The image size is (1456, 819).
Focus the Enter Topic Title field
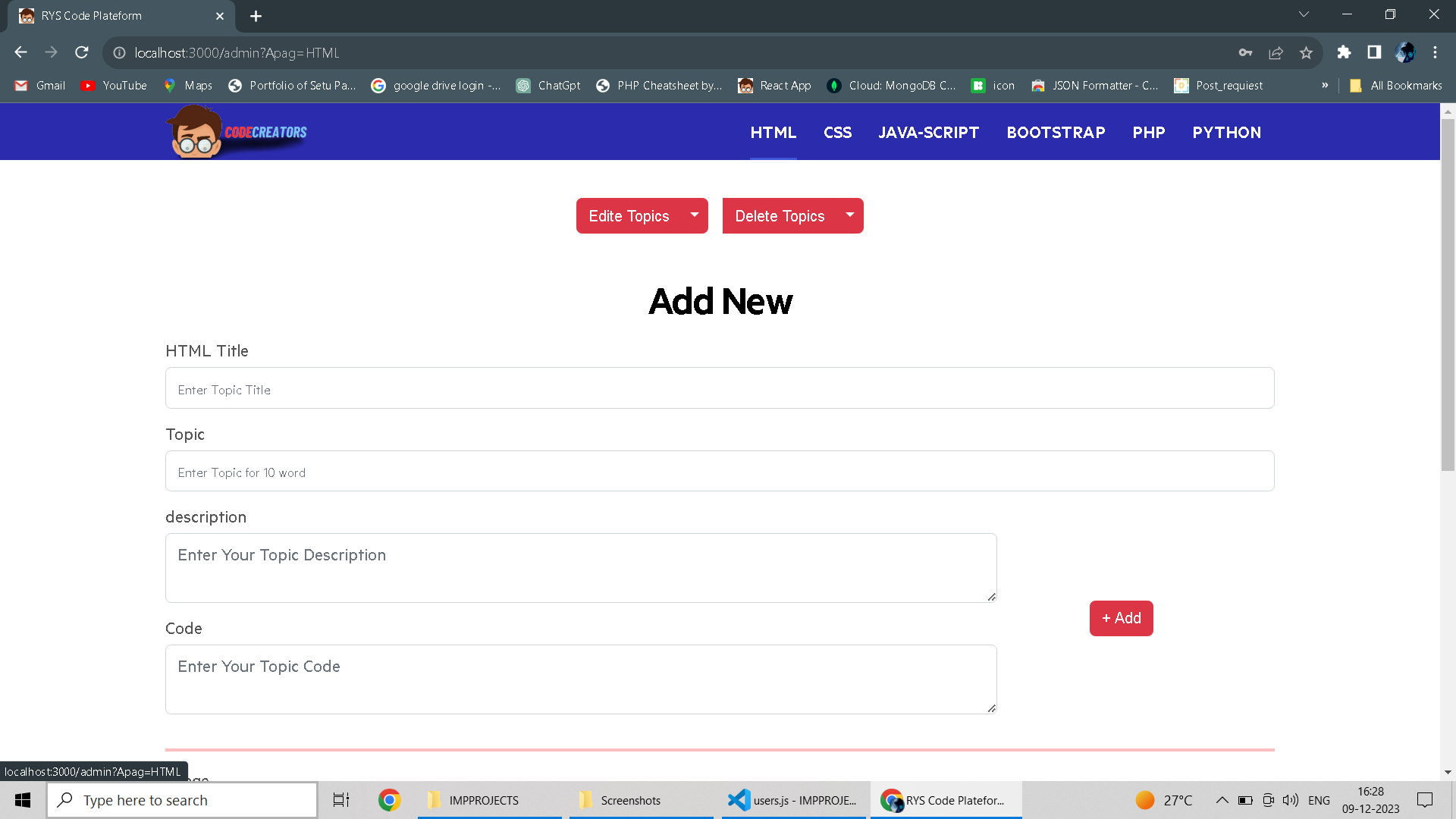[719, 389]
